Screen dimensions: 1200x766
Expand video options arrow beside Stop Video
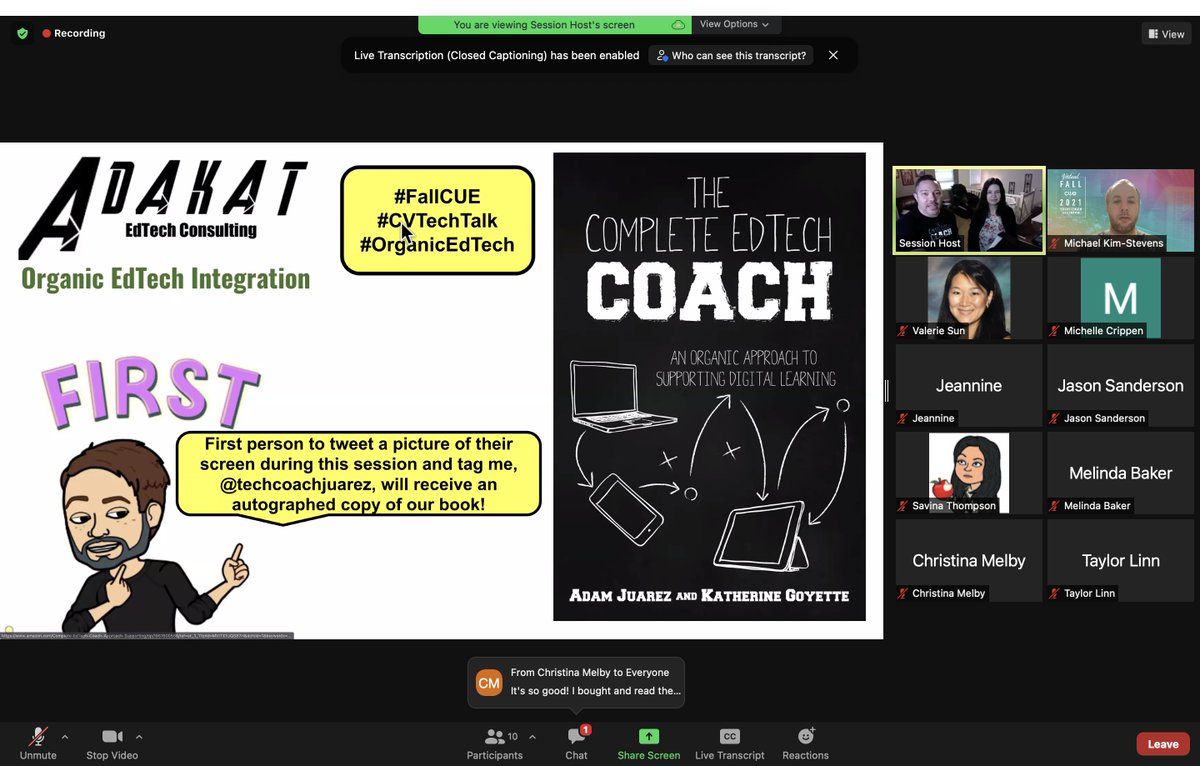(139, 737)
